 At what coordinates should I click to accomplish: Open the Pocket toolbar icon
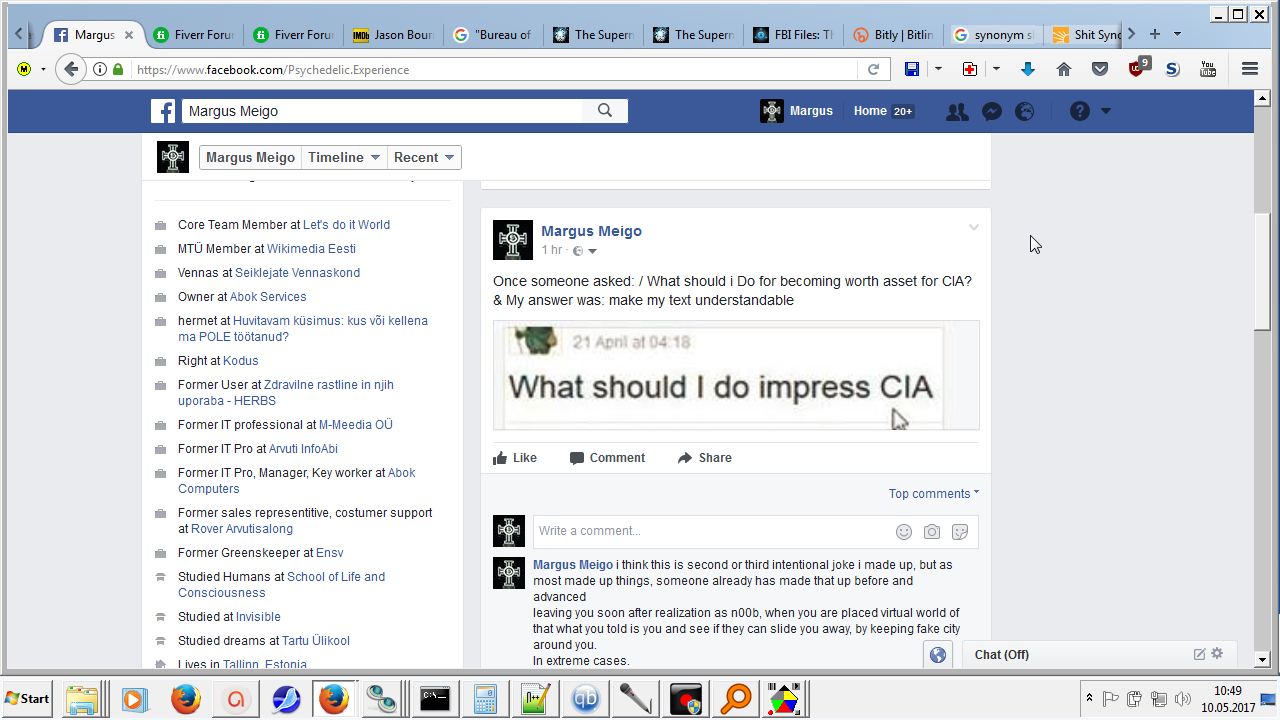click(x=1100, y=69)
